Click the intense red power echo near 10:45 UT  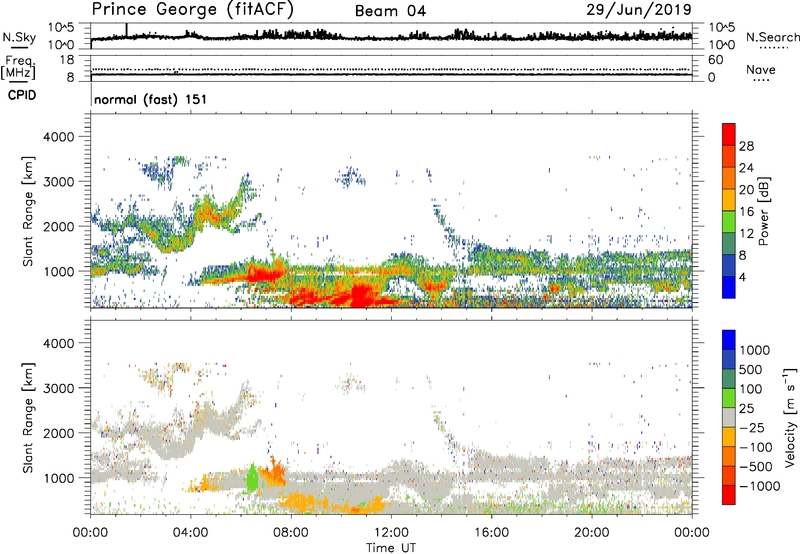(360, 296)
